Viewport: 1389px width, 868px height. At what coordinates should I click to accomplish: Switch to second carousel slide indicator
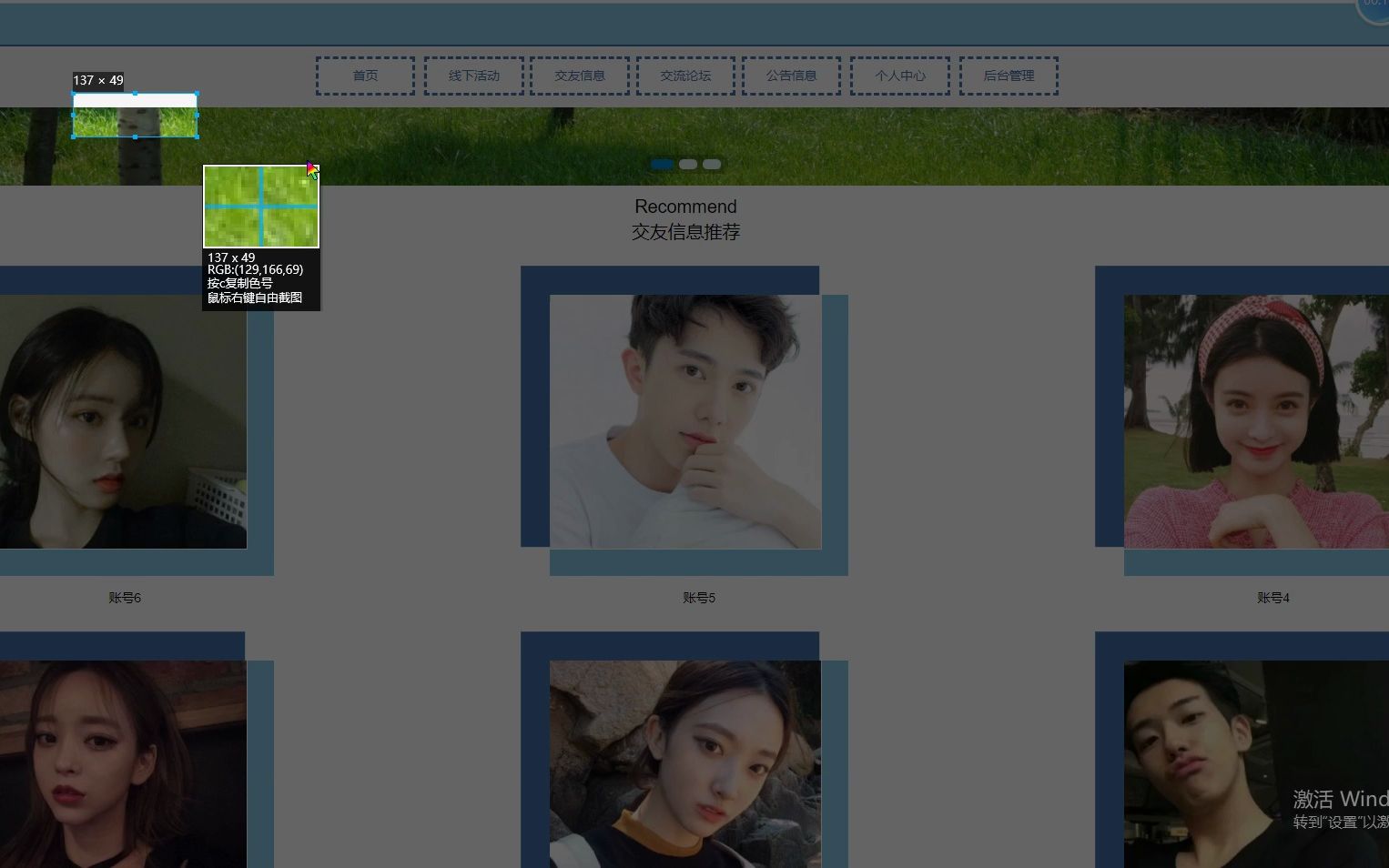(x=688, y=164)
